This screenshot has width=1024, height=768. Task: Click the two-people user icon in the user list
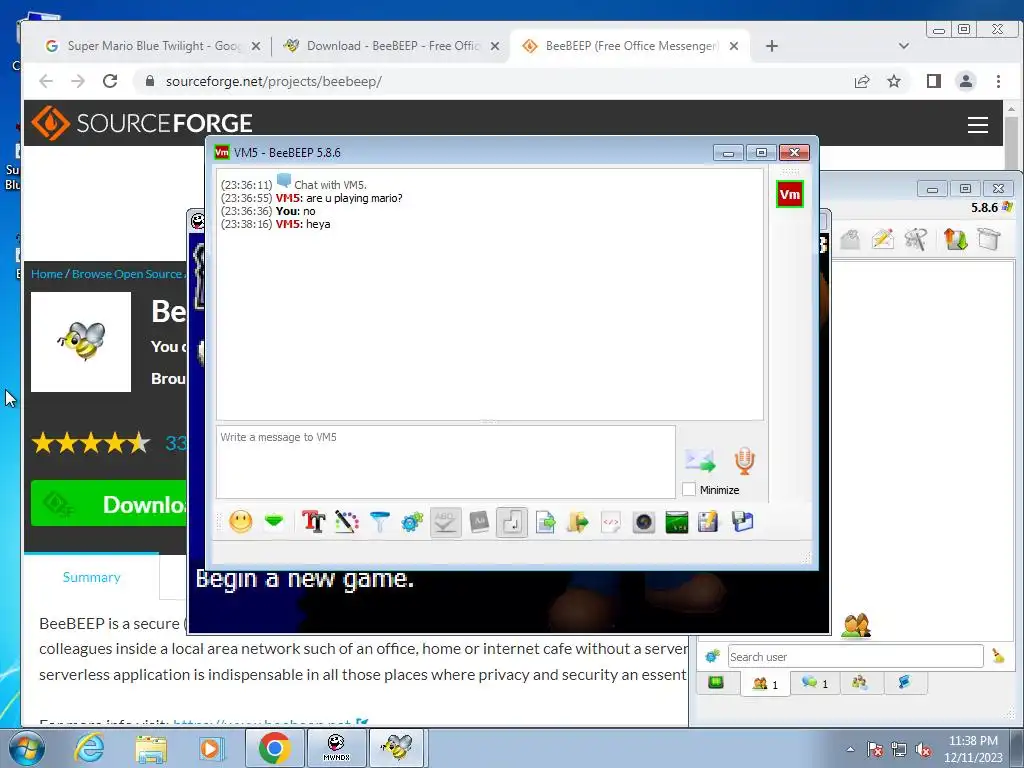click(x=857, y=626)
